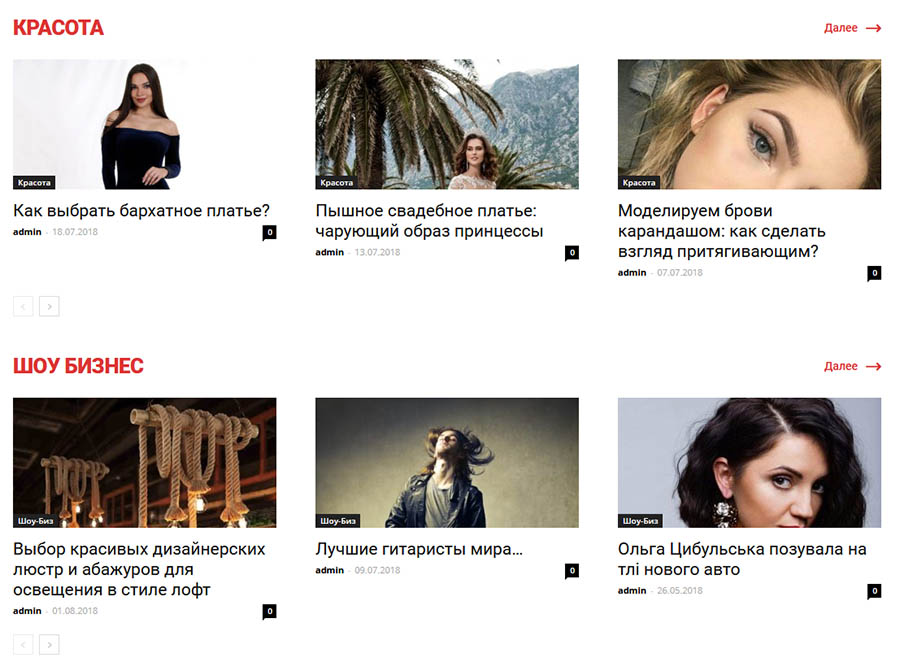The height and width of the screenshot is (662, 900).
Task: Open the comment badge for the Ольга Цибульська article
Action: click(874, 591)
